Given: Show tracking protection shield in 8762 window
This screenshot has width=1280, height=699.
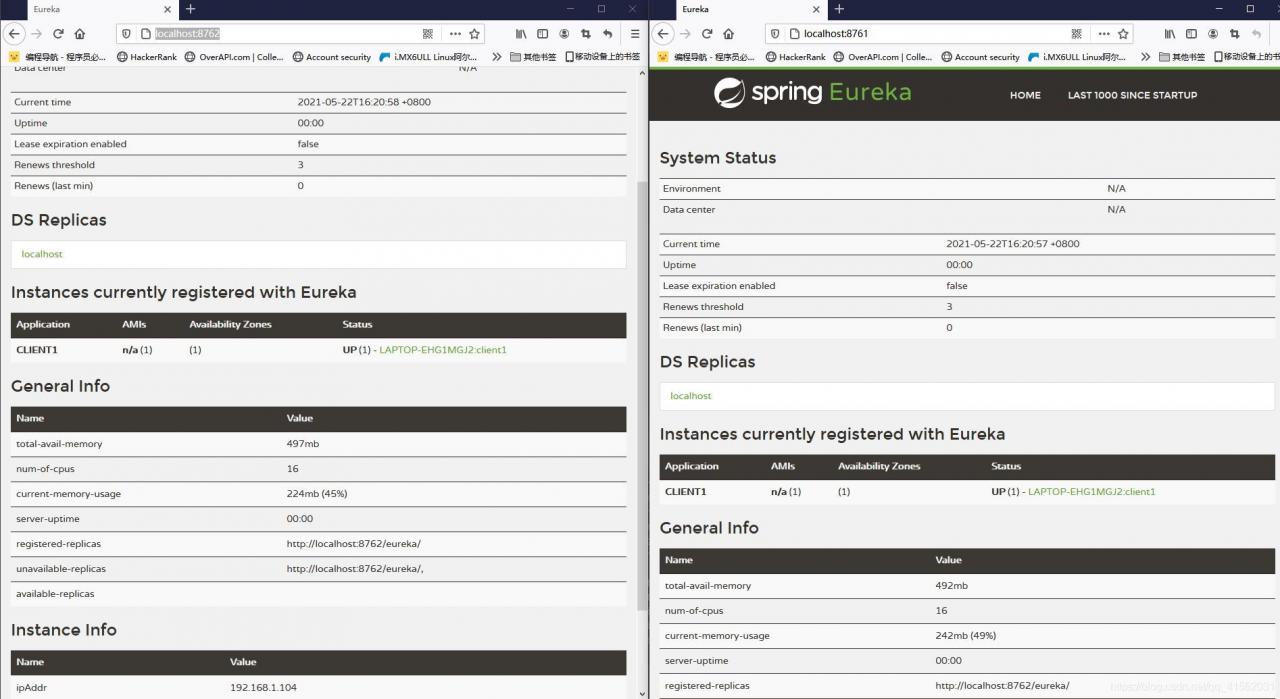Looking at the screenshot, I should (x=126, y=33).
